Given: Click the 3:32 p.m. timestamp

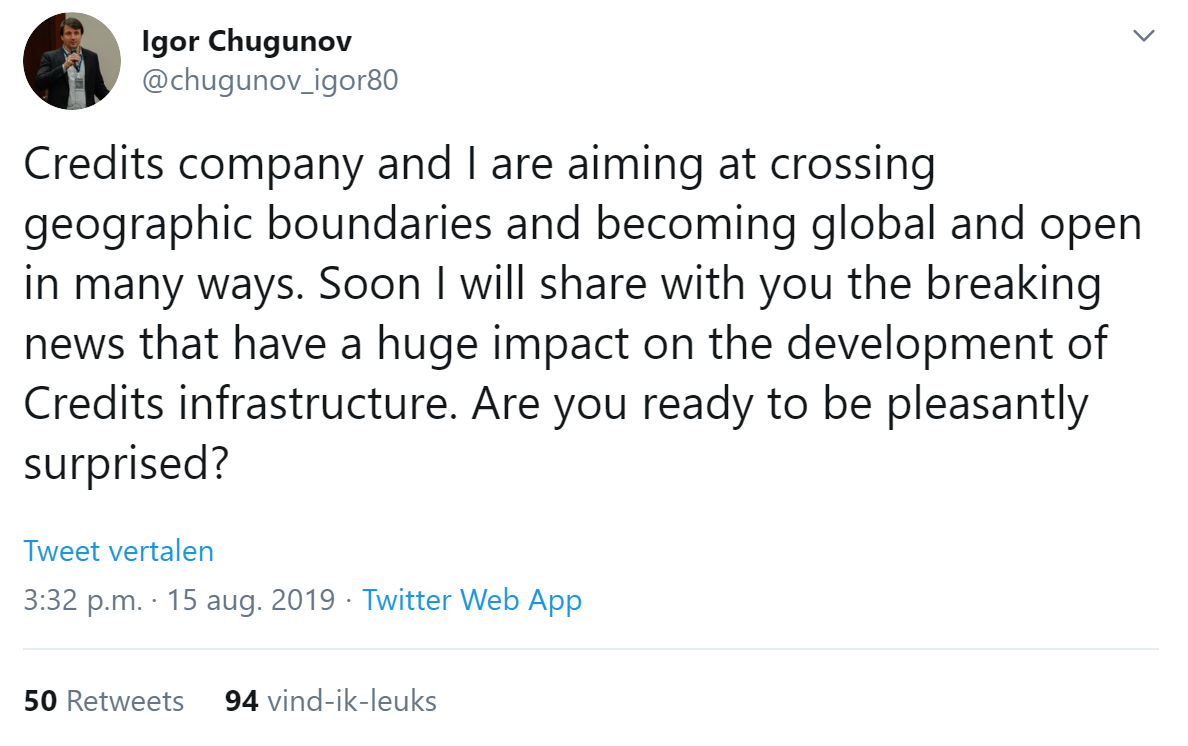Looking at the screenshot, I should (x=83, y=601).
